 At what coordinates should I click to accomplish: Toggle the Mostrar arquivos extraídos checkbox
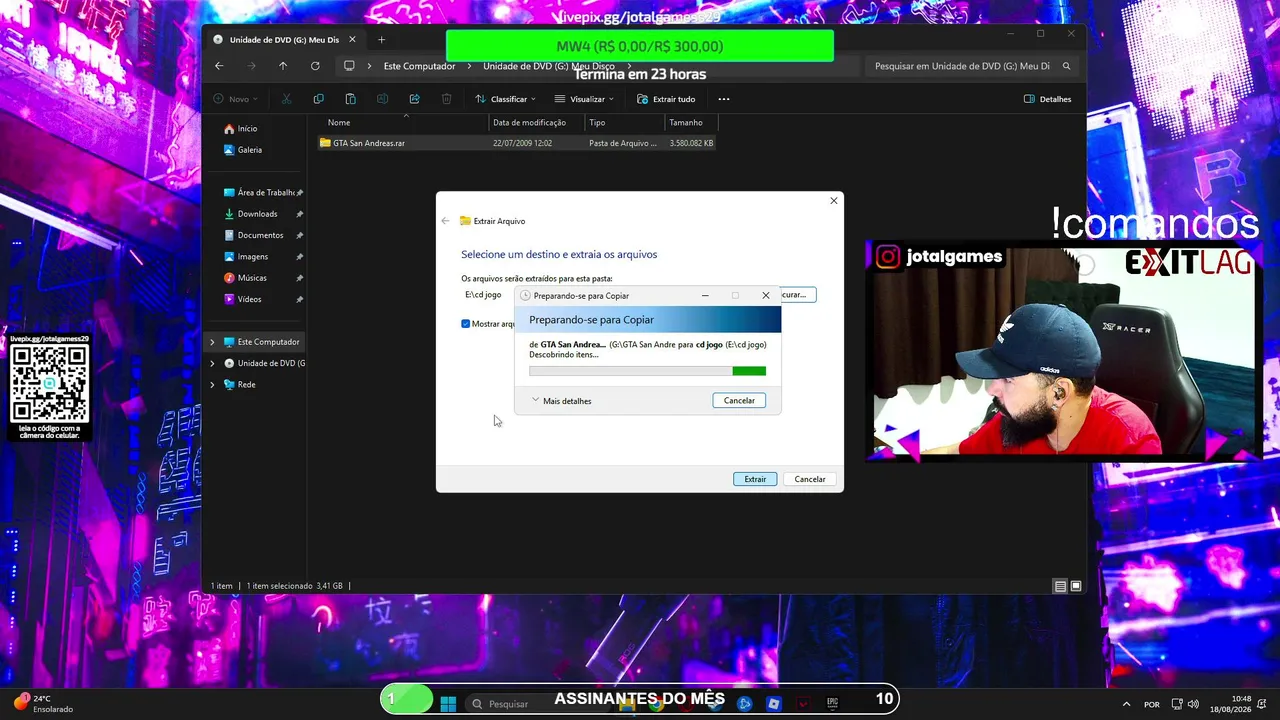click(466, 324)
